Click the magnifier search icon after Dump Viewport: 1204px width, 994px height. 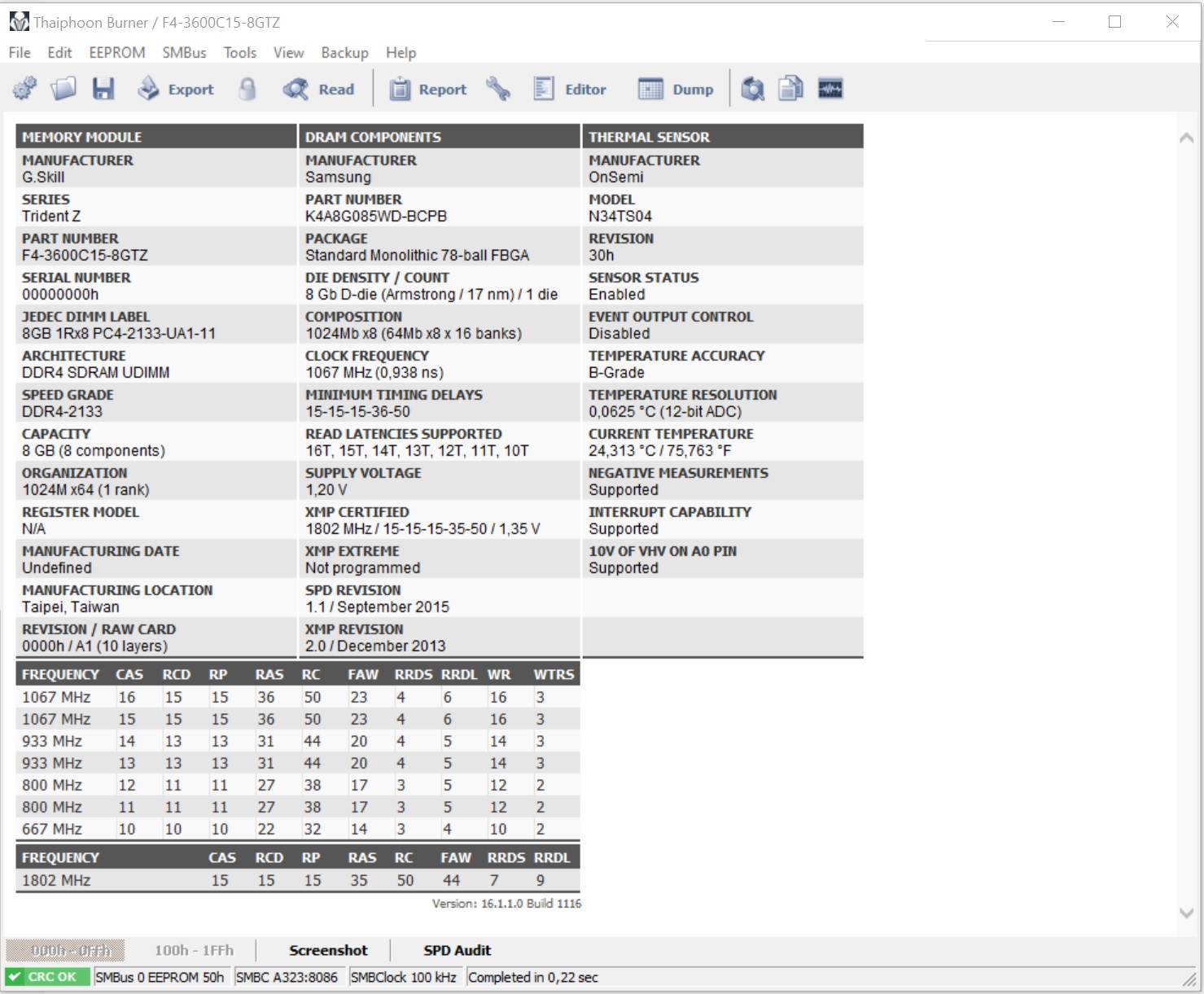(x=753, y=89)
